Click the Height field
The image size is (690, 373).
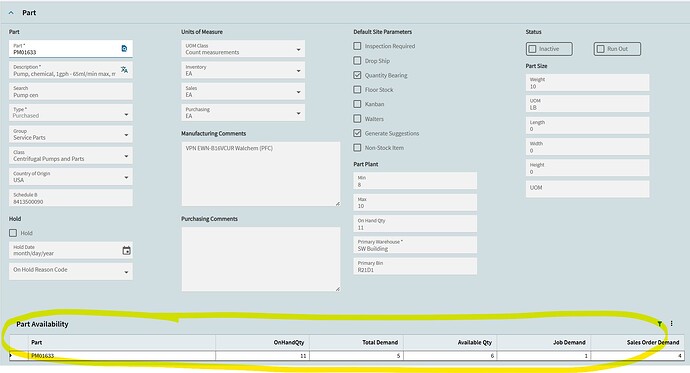point(587,168)
